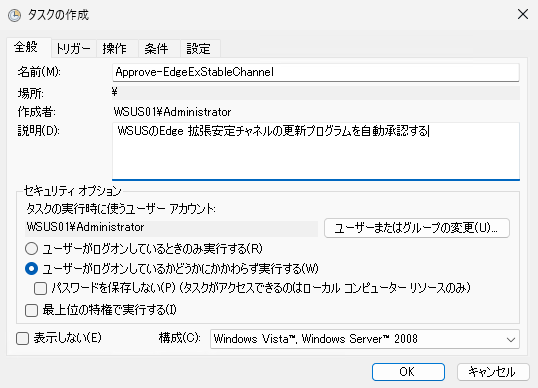Switch to the トリガー tab
The width and height of the screenshot is (538, 388).
(73, 48)
